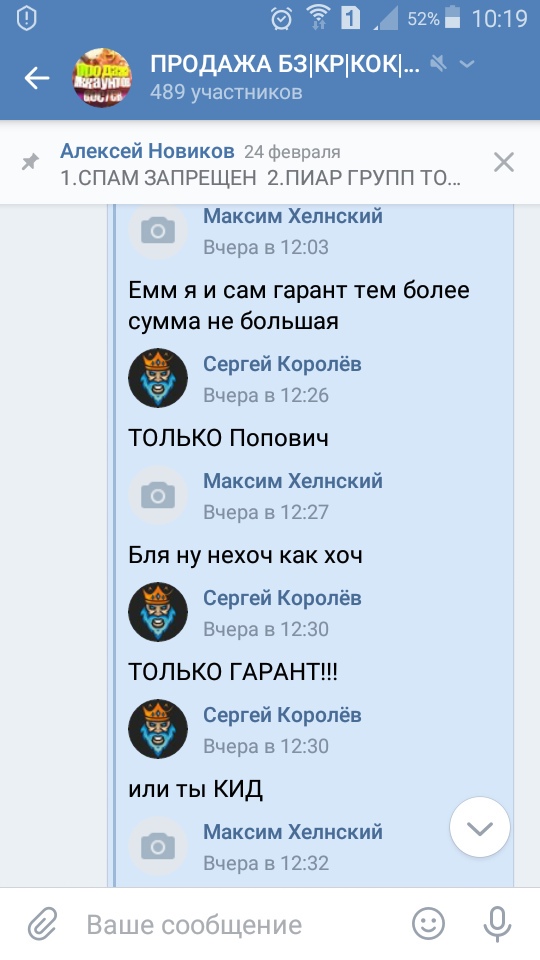Open Максим Хелнский profile at 12:03
The image size is (540, 960).
[293, 216]
